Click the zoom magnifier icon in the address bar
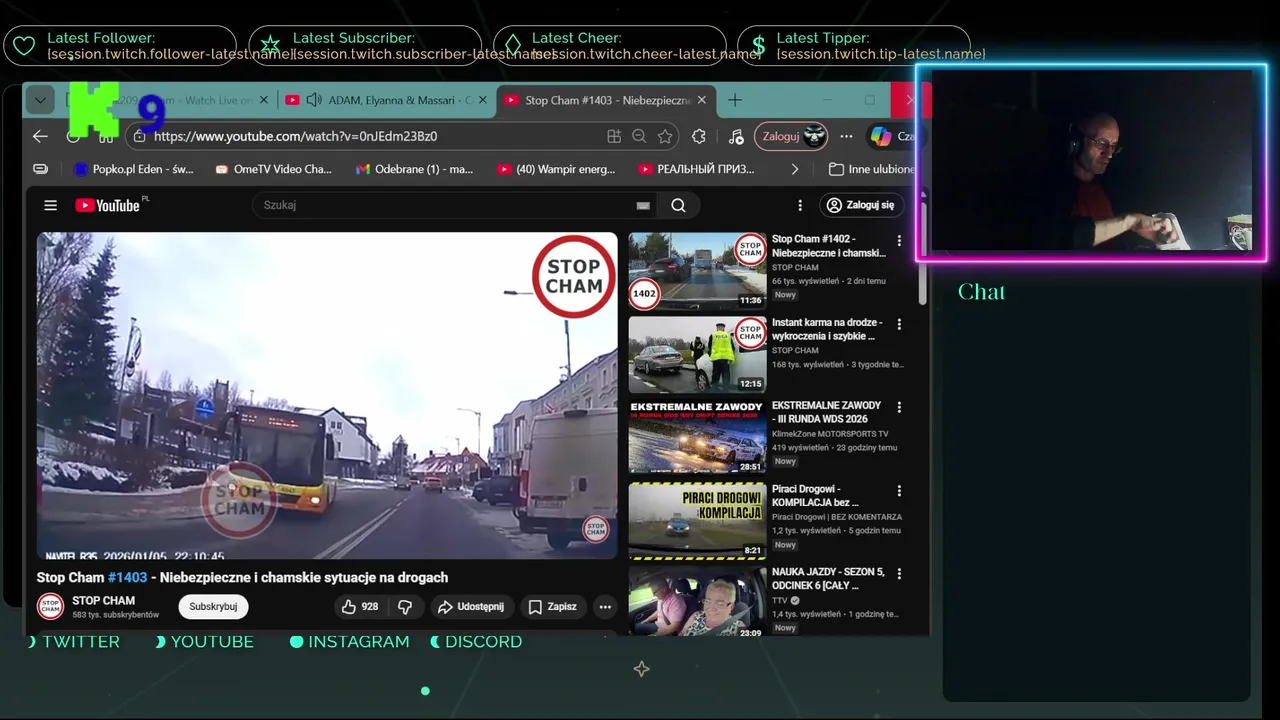The width and height of the screenshot is (1280, 720). click(x=639, y=136)
